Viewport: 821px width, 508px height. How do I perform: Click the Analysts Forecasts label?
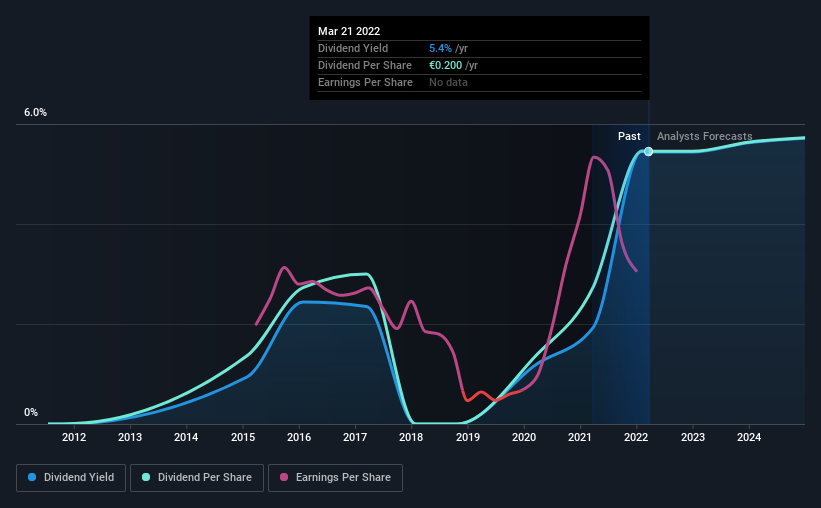click(x=705, y=136)
